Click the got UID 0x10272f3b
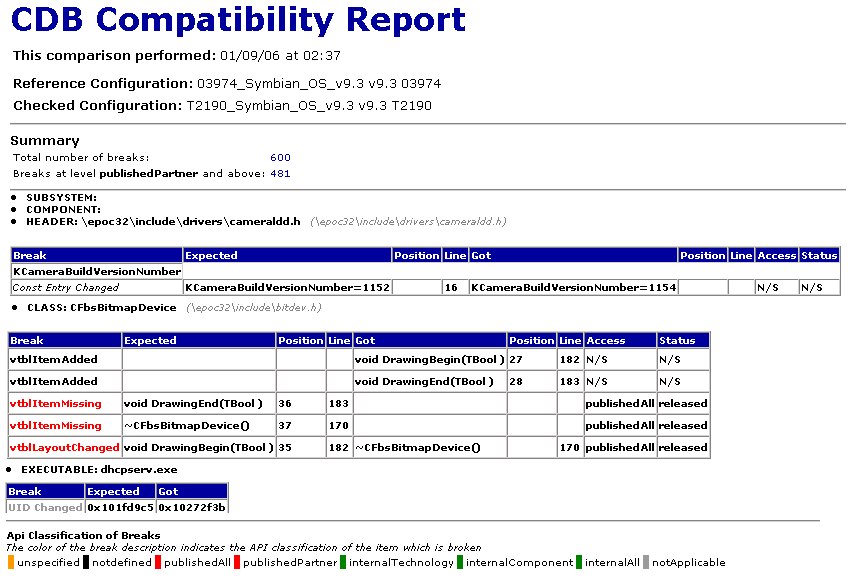855x584 pixels. tap(192, 507)
